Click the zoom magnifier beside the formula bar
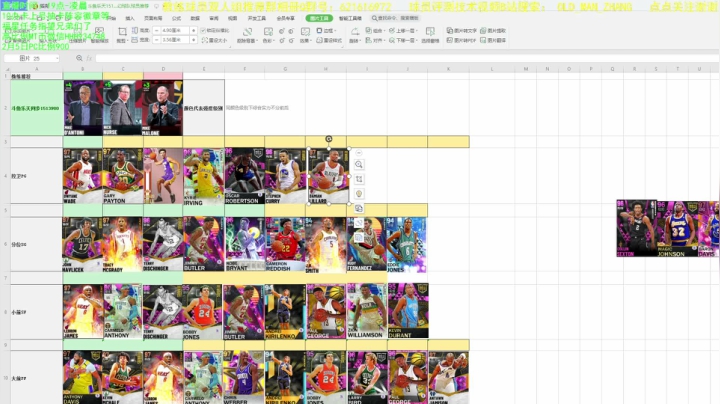Screen dimensions: 720x404 pos(79,58)
